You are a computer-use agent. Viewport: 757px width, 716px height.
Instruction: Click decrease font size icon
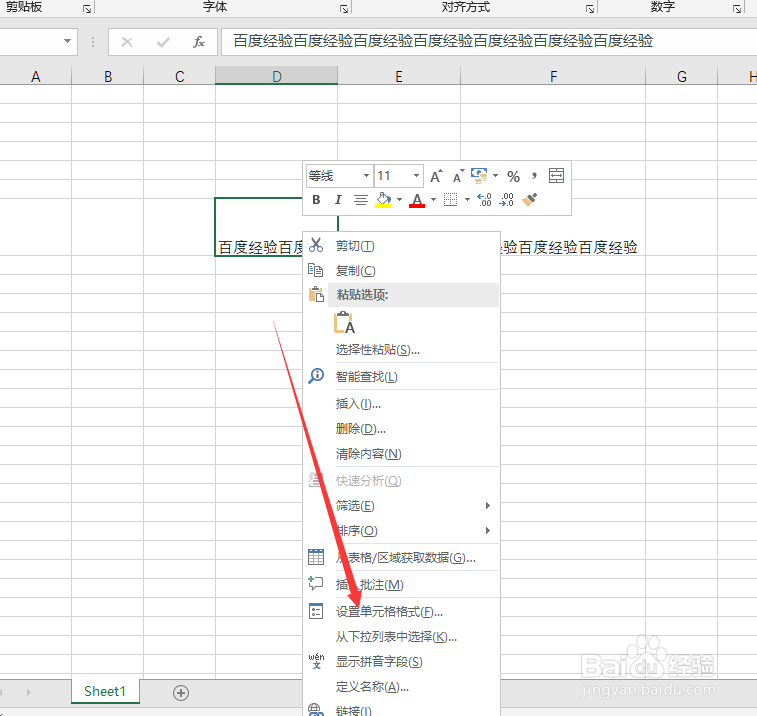pos(458,176)
